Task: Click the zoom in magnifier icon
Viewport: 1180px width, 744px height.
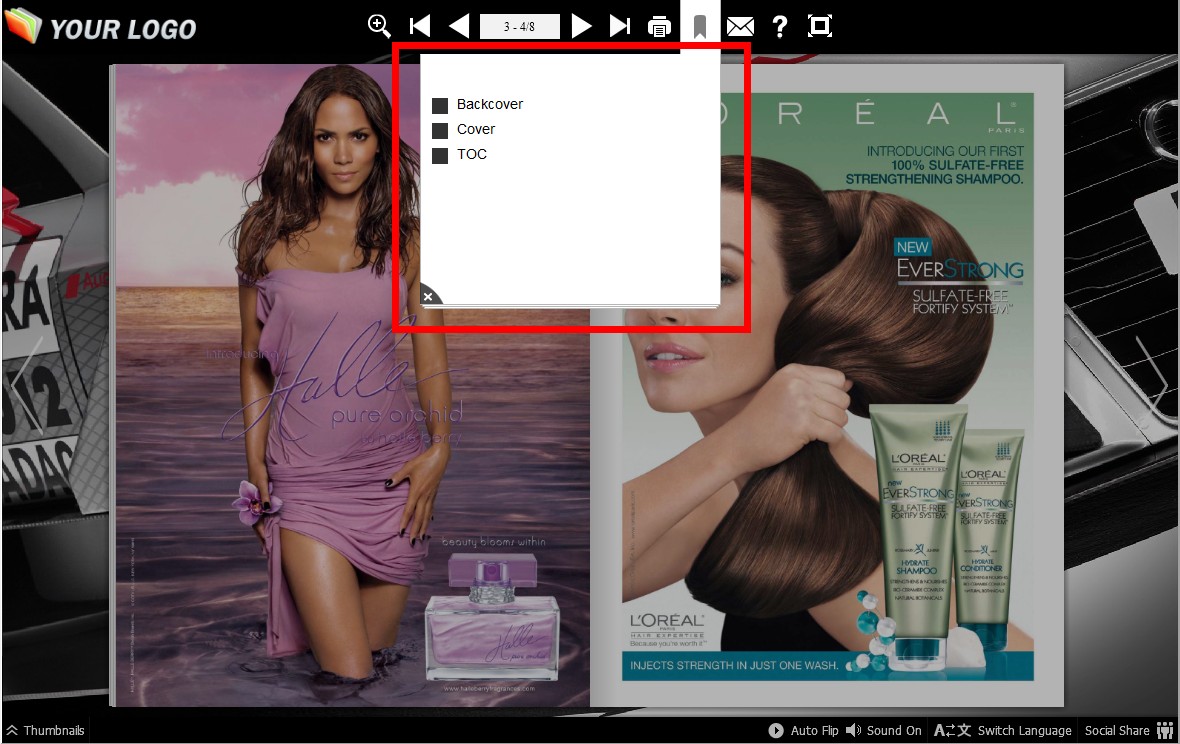Action: point(379,26)
